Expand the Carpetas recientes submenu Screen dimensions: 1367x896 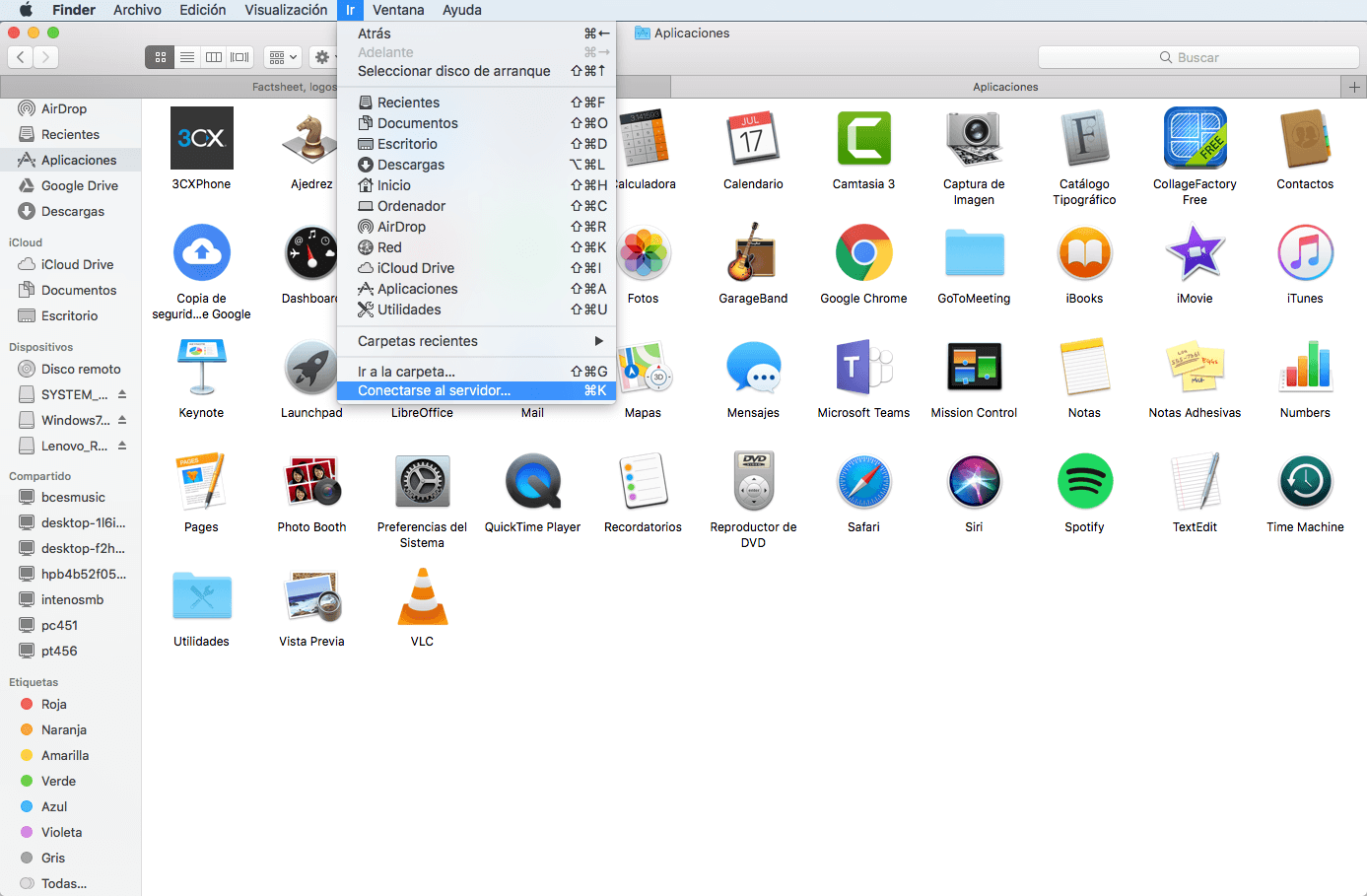tap(477, 341)
